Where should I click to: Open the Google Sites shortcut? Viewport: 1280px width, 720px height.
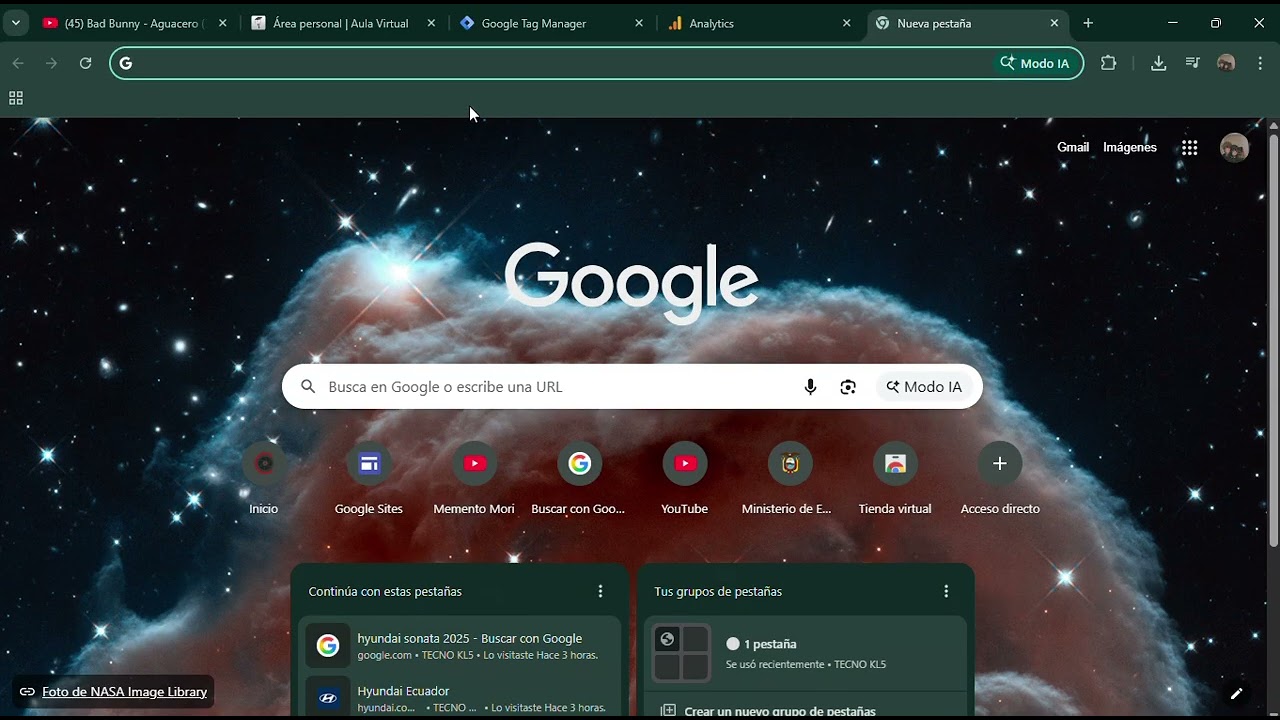click(x=369, y=480)
